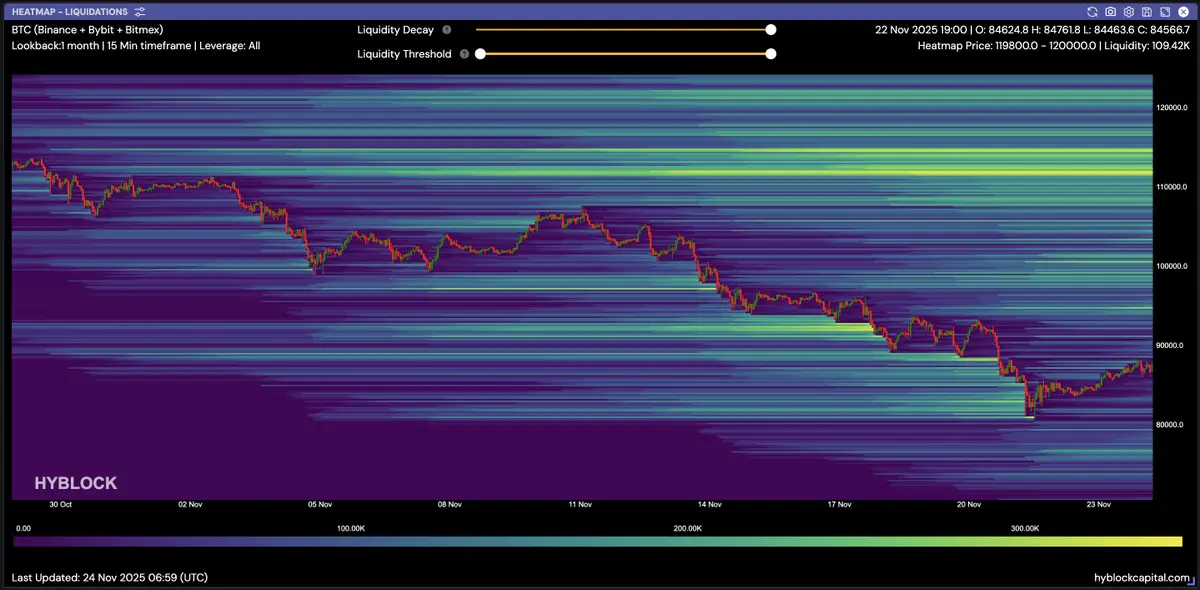Screen dimensions: 1200x590
Task: Take a chart snapshot with camera icon
Action: 1110,11
